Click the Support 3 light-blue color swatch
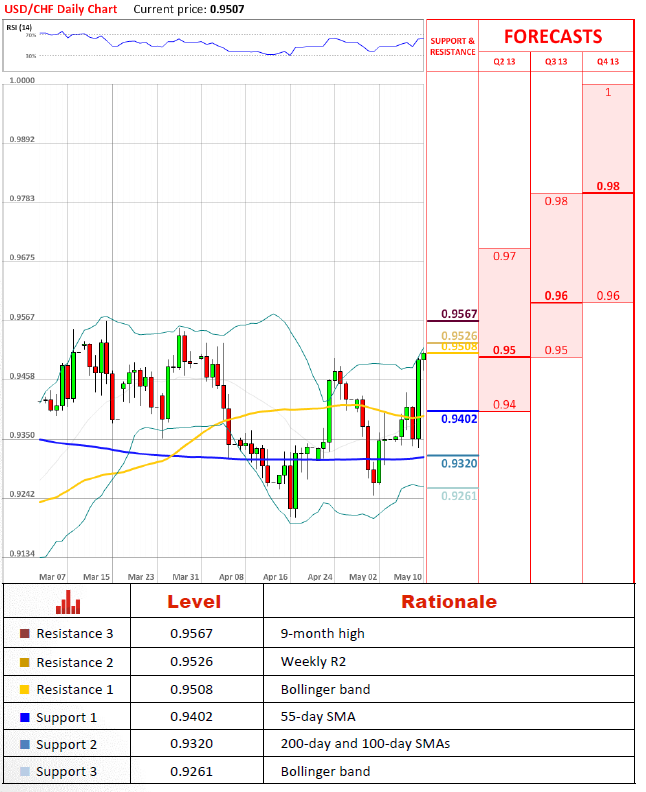Screen dimensions: 646x792 (24, 771)
